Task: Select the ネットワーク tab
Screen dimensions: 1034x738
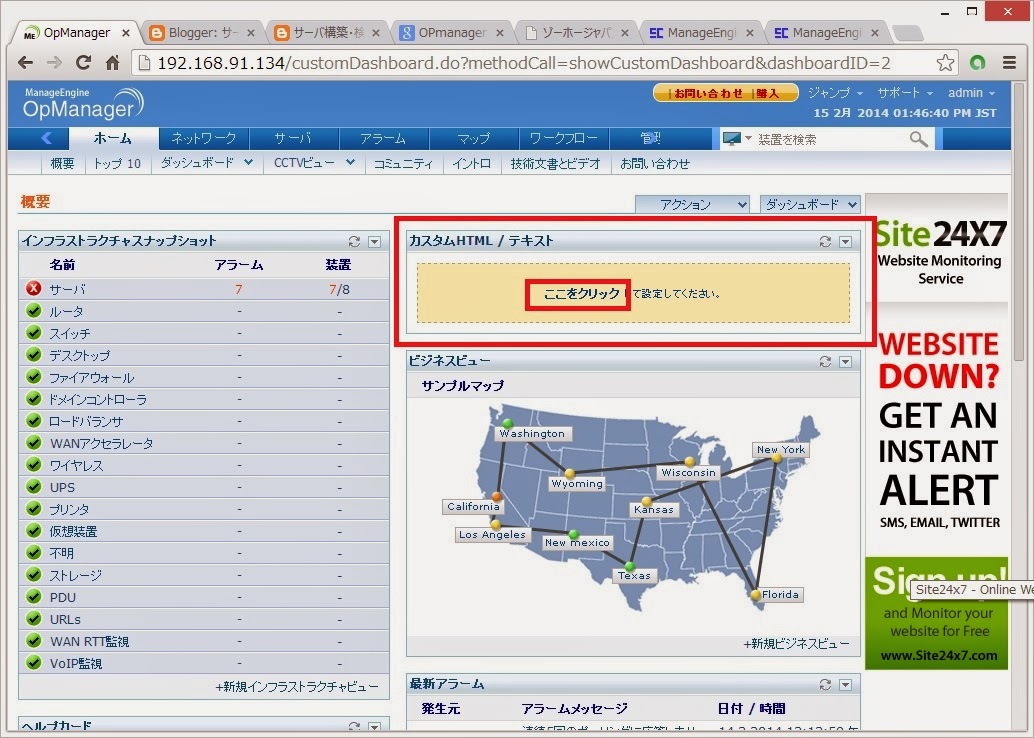Action: tap(204, 138)
